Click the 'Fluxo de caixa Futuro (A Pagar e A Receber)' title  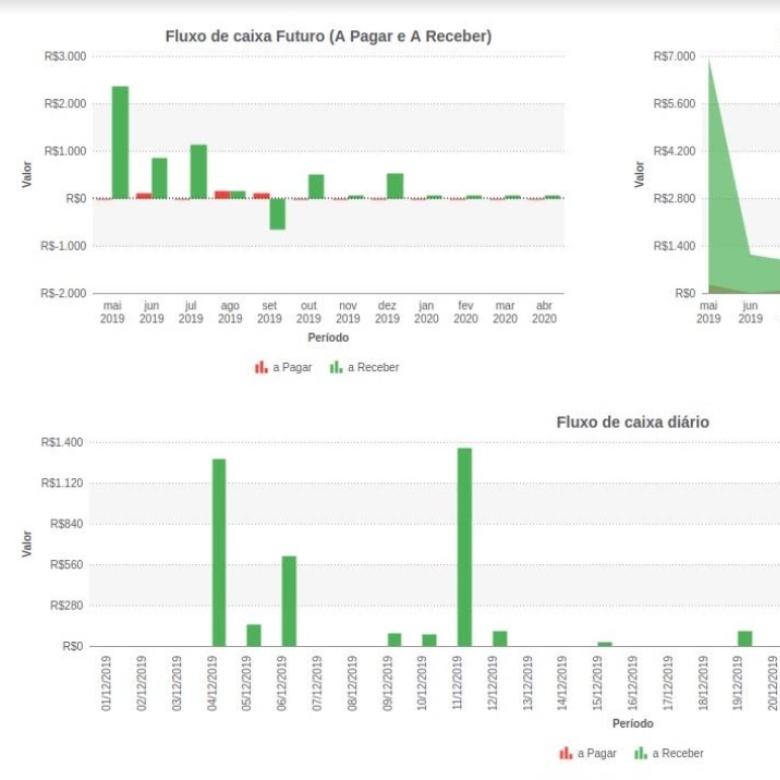pos(328,36)
